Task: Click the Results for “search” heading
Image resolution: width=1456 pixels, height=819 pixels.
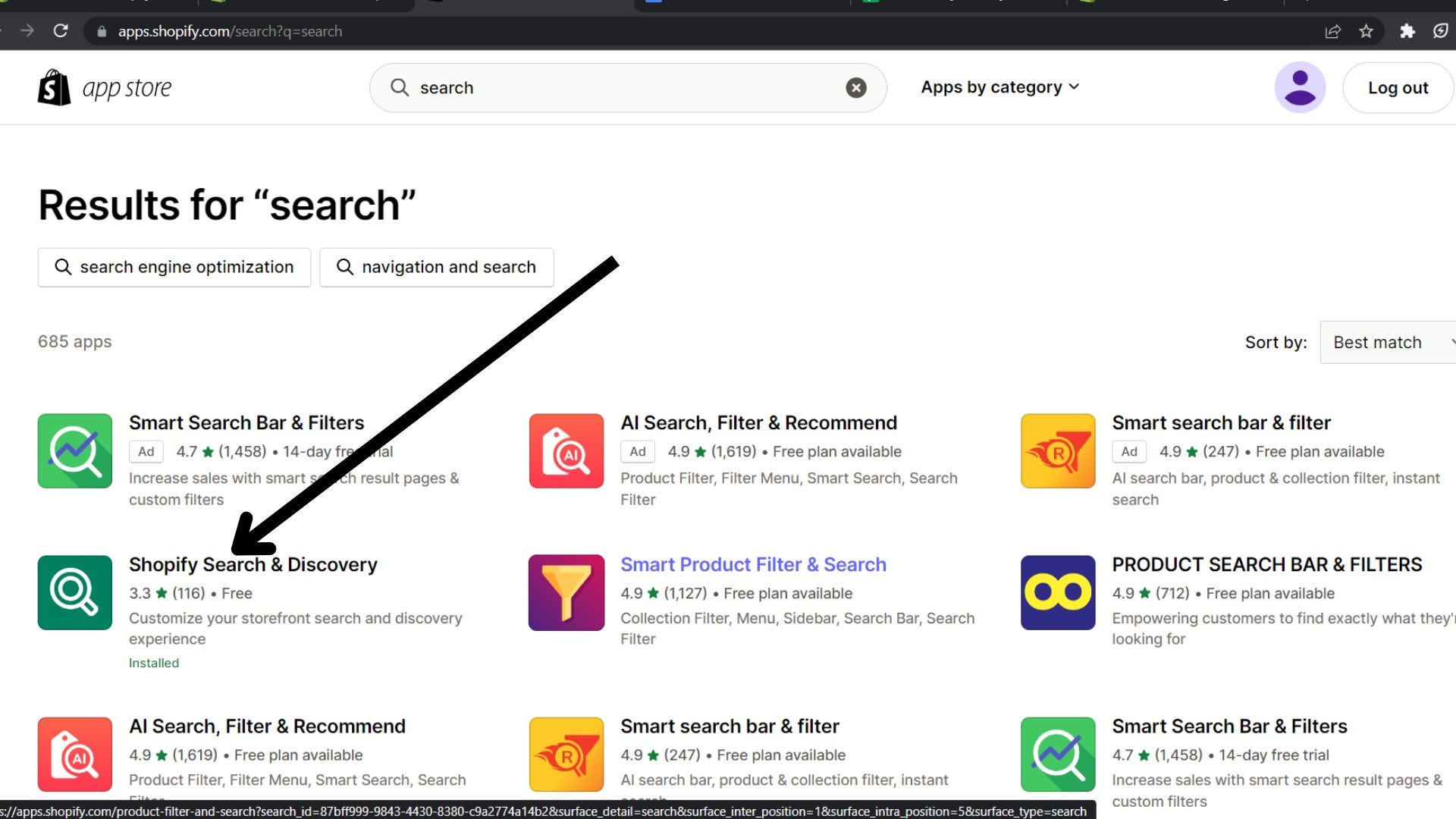Action: 227,205
